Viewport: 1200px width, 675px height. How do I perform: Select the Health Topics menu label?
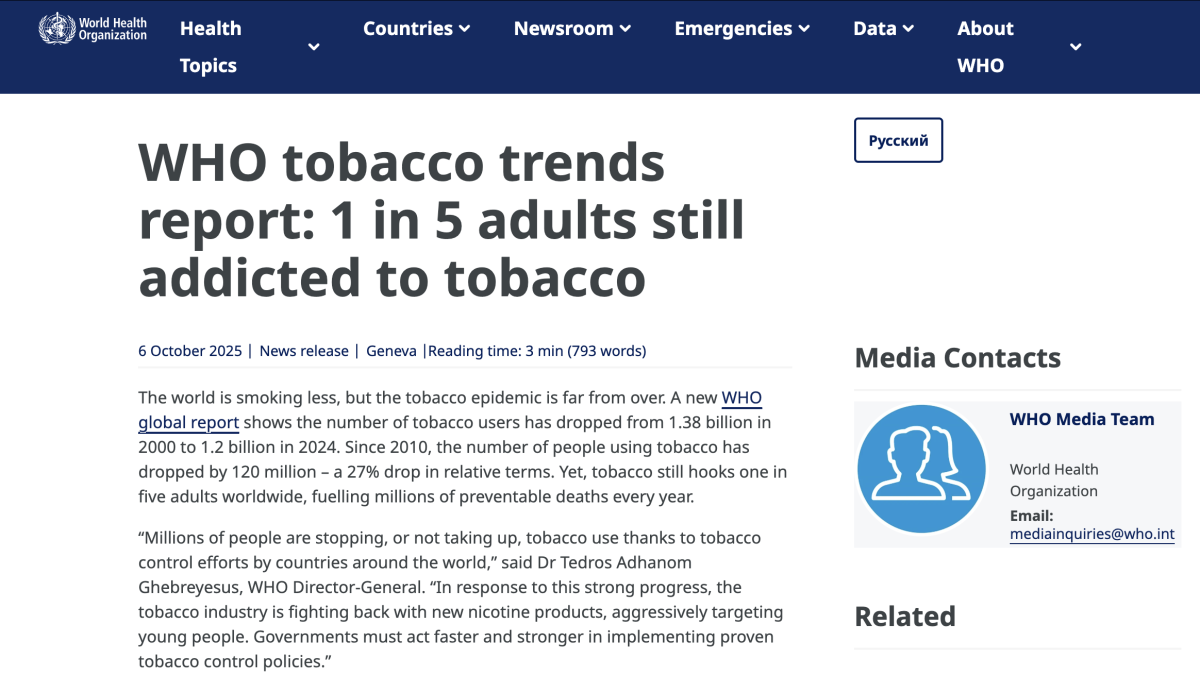click(210, 47)
